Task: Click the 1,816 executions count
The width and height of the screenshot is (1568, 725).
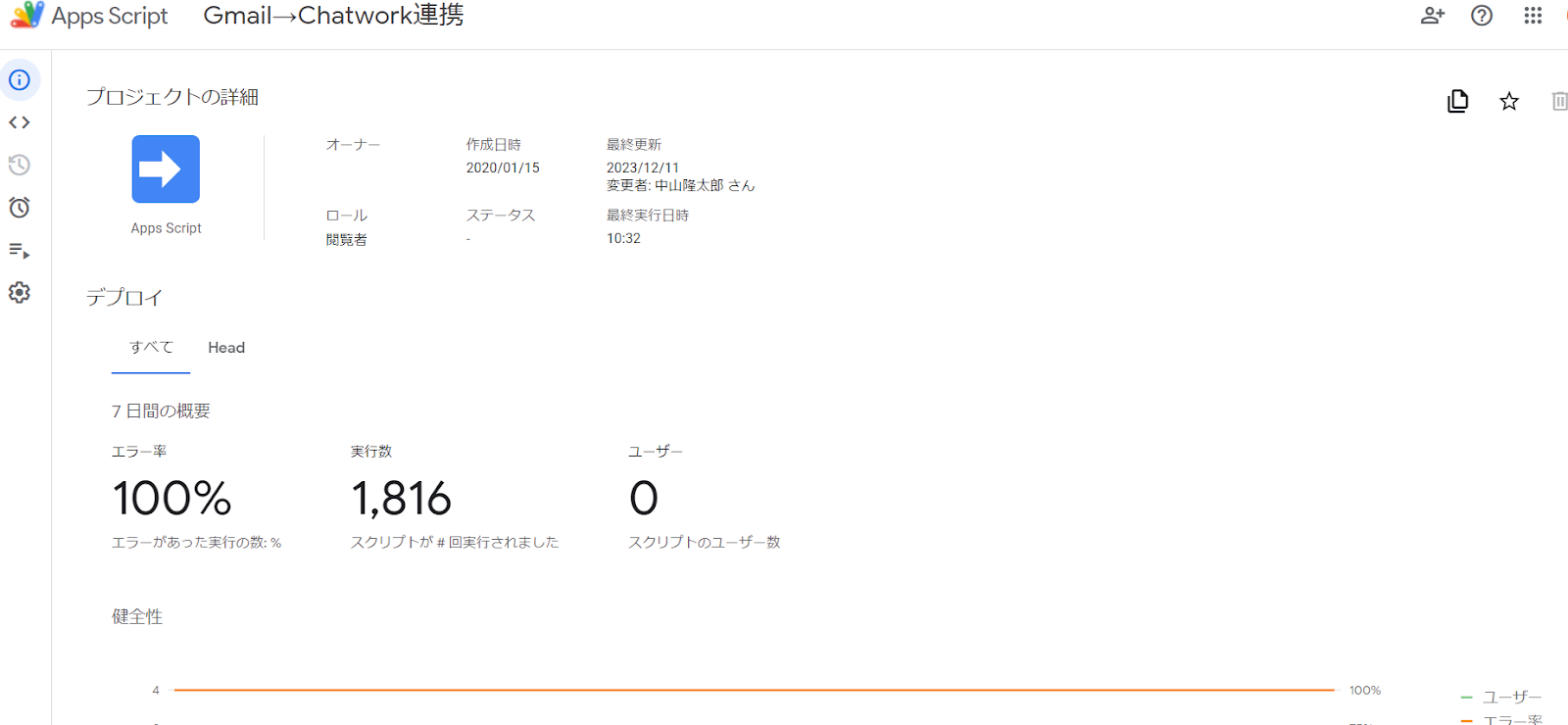Action: [x=402, y=498]
